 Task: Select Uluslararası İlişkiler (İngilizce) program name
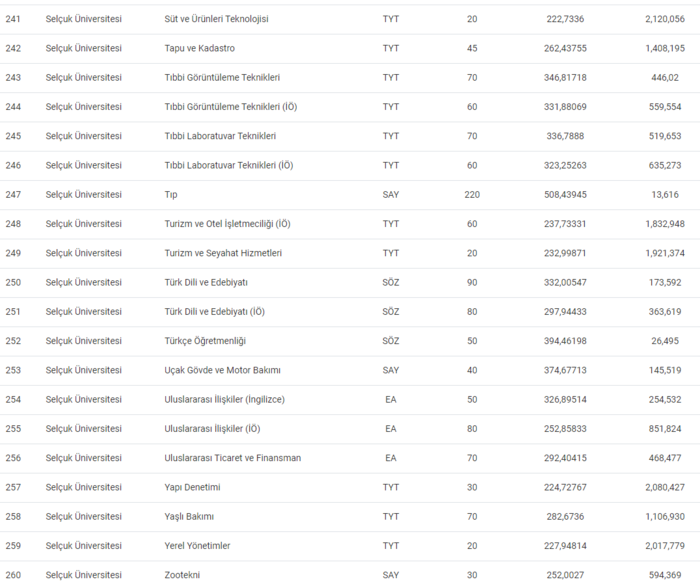click(224, 399)
